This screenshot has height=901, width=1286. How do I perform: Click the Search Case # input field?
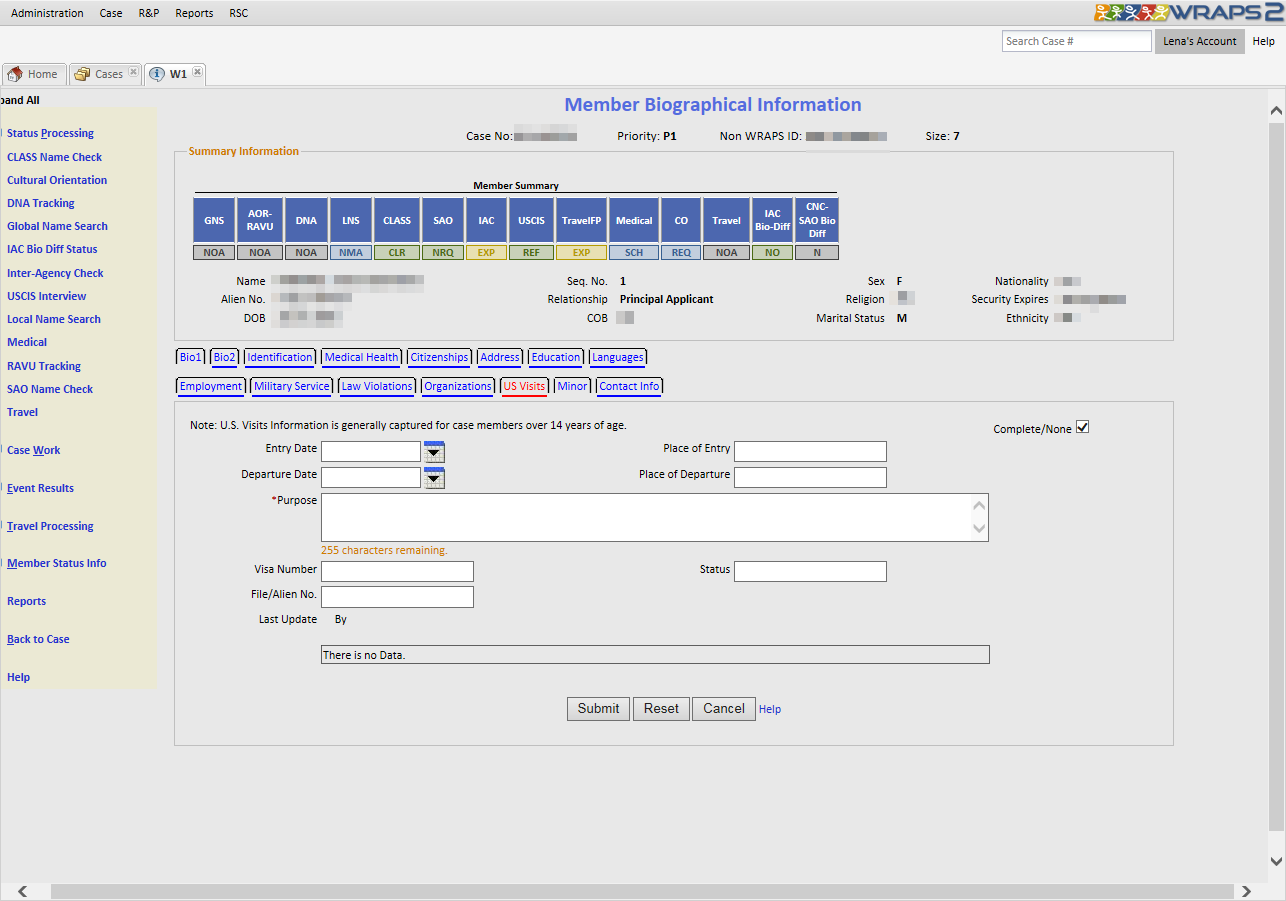[1076, 41]
